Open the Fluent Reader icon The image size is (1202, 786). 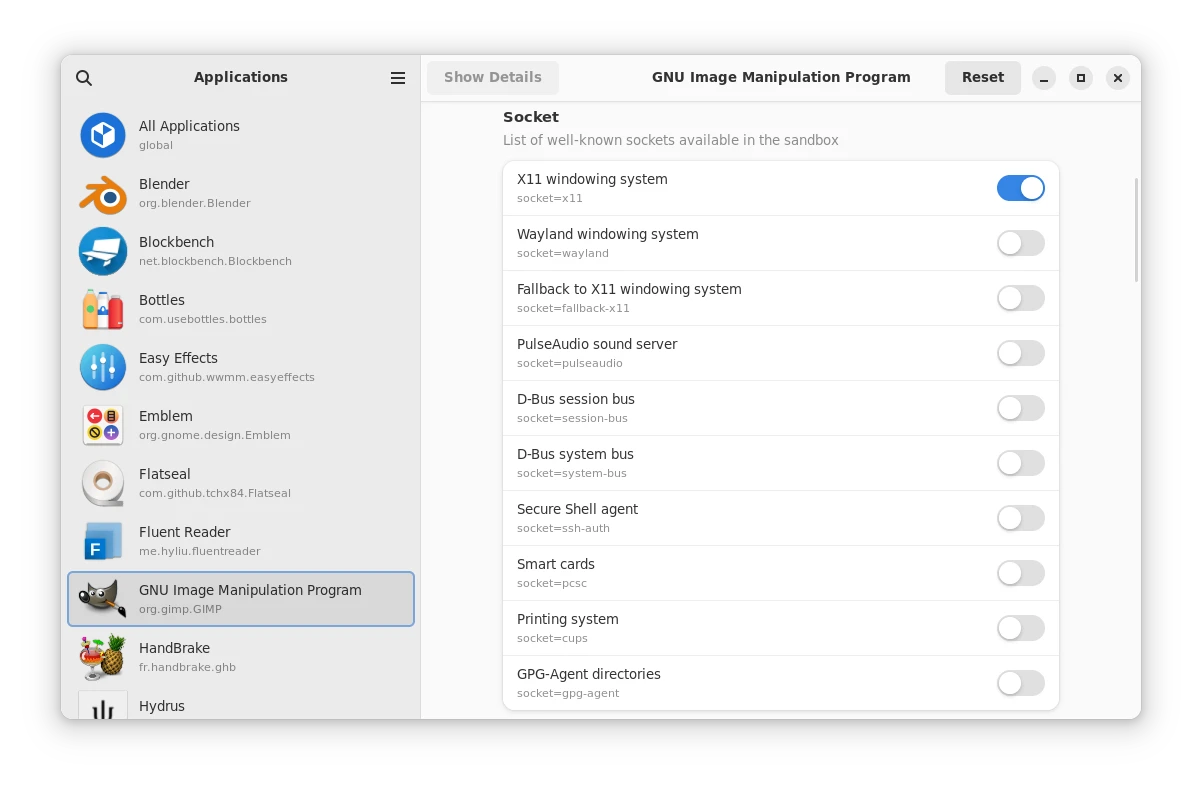click(x=103, y=542)
